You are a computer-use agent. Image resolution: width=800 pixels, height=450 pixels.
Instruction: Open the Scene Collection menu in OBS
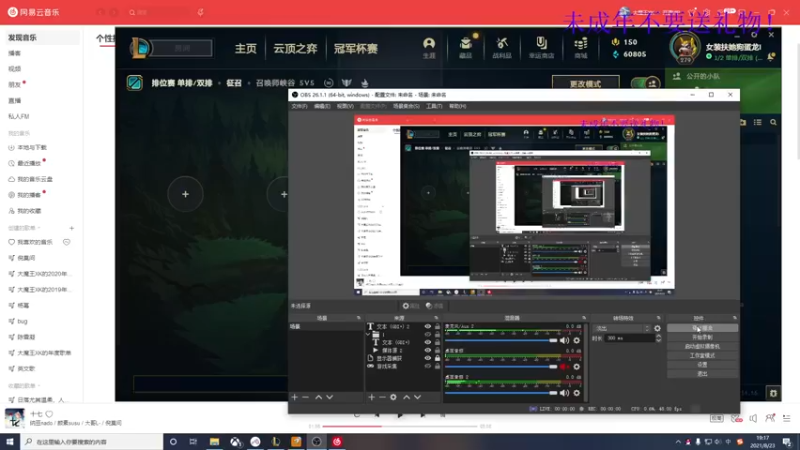pyautogui.click(x=406, y=106)
